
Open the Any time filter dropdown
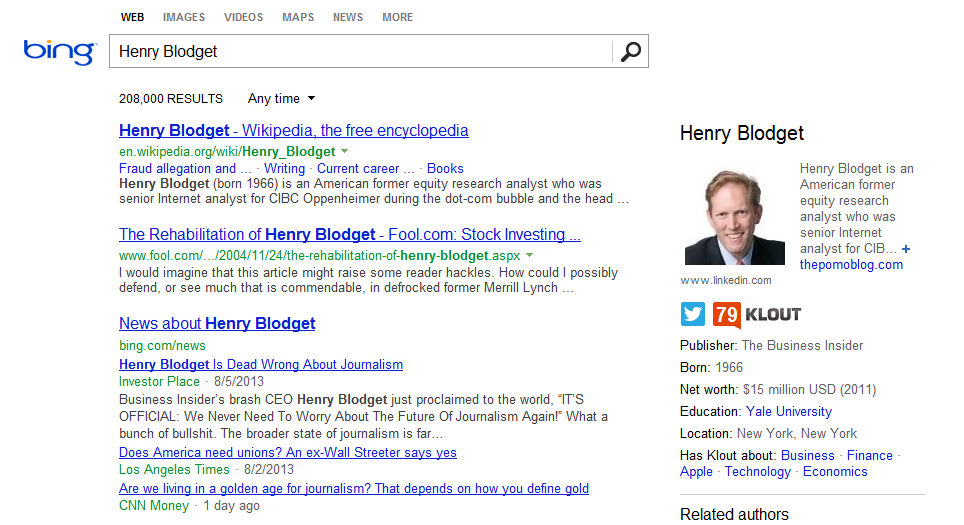tap(281, 99)
